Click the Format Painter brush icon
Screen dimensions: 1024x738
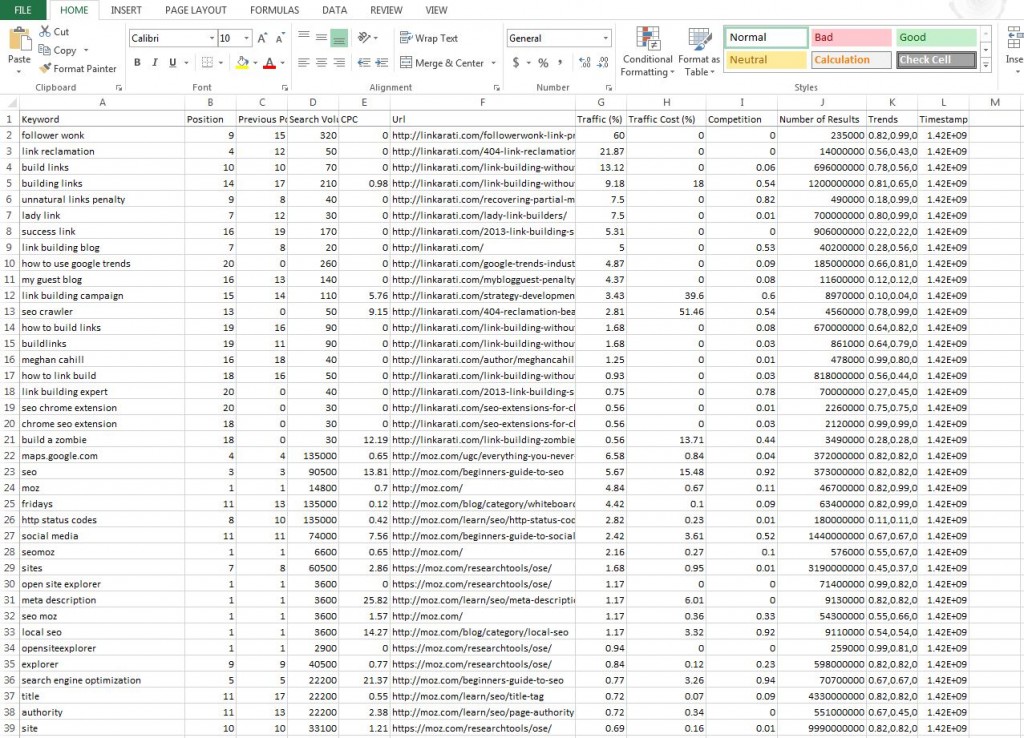[x=45, y=69]
